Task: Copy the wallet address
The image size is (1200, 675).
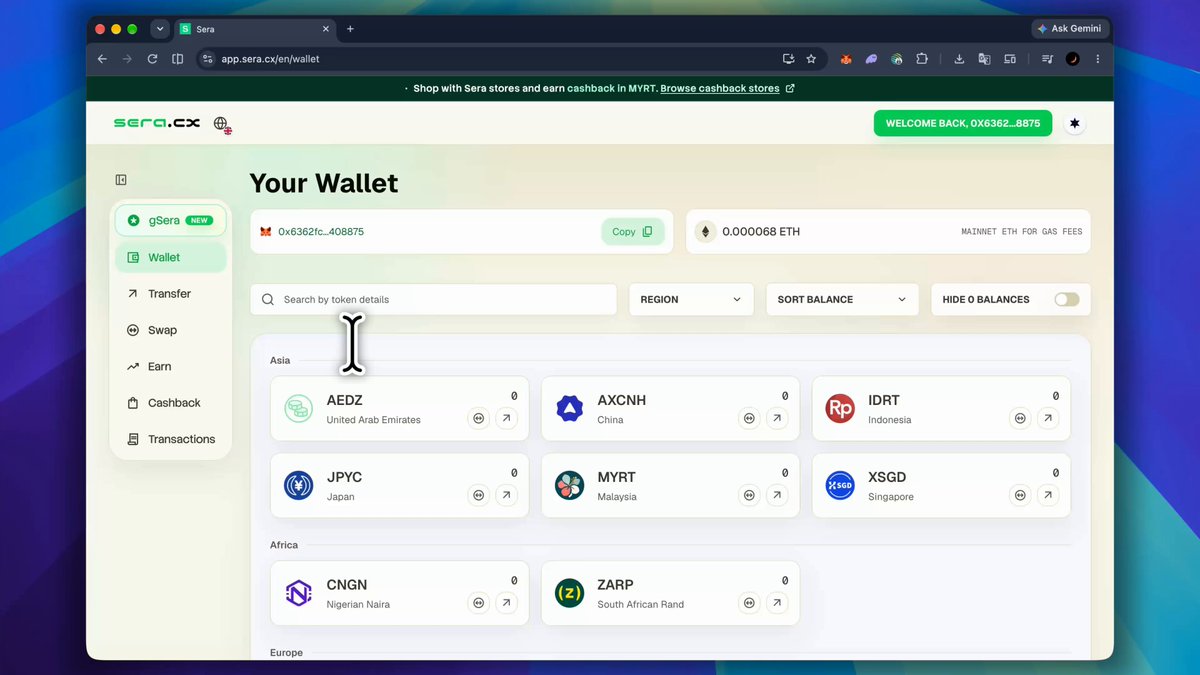Action: pyautogui.click(x=633, y=231)
